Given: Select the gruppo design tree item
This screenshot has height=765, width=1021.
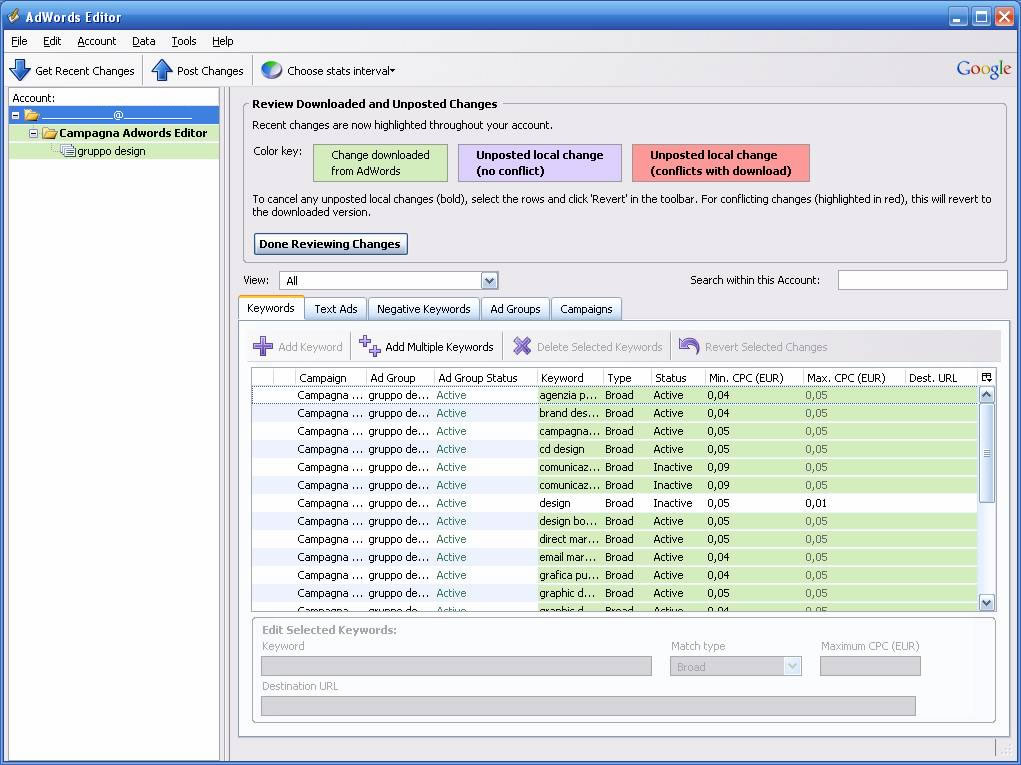Looking at the screenshot, I should pos(111,151).
